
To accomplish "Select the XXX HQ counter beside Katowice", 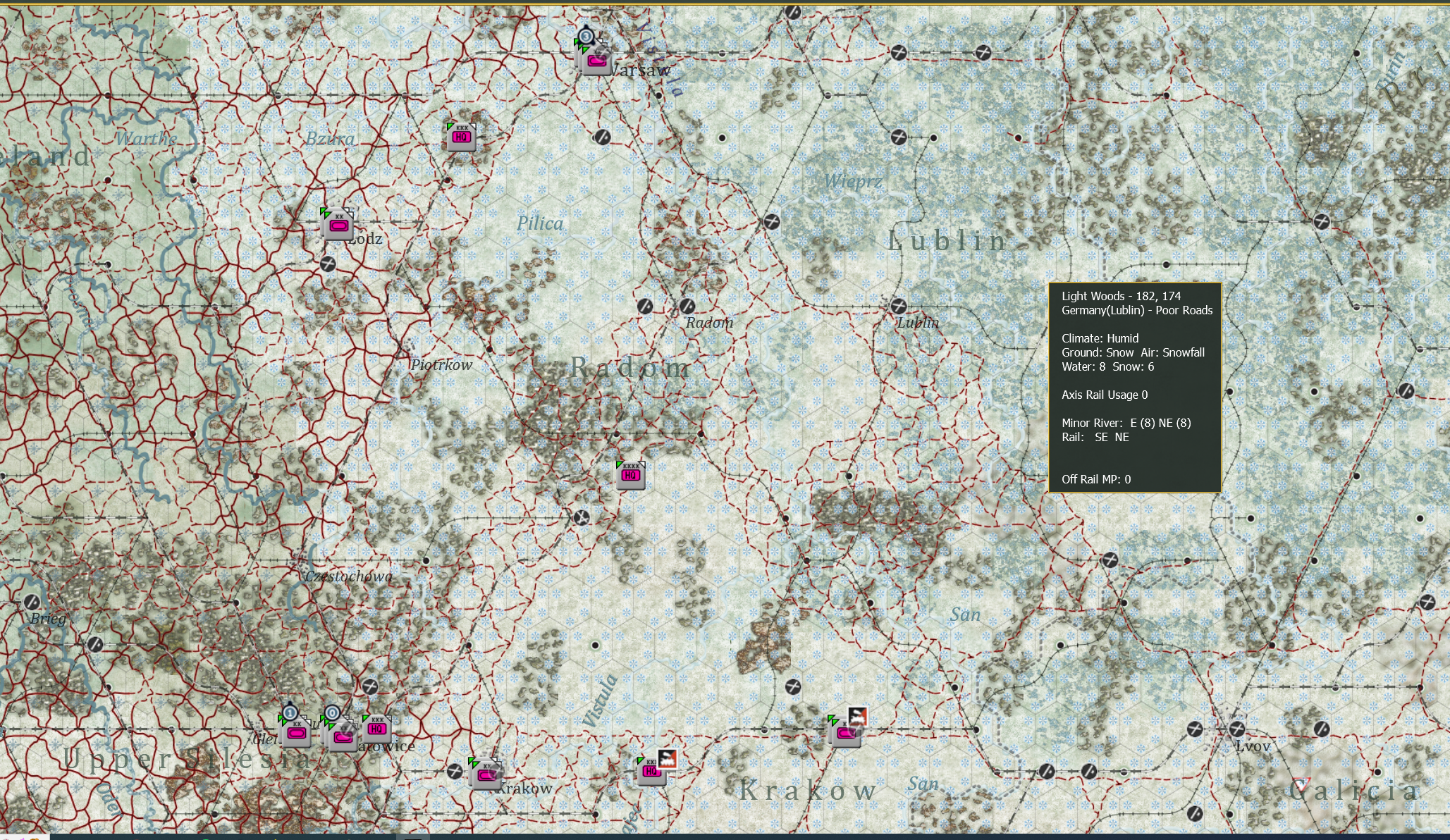I will [x=377, y=729].
